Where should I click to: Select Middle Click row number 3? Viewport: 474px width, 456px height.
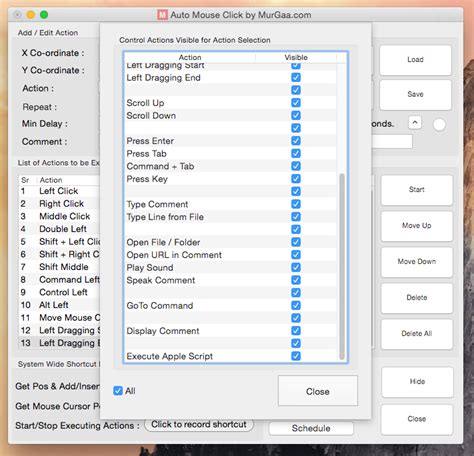pyautogui.click(x=59, y=216)
